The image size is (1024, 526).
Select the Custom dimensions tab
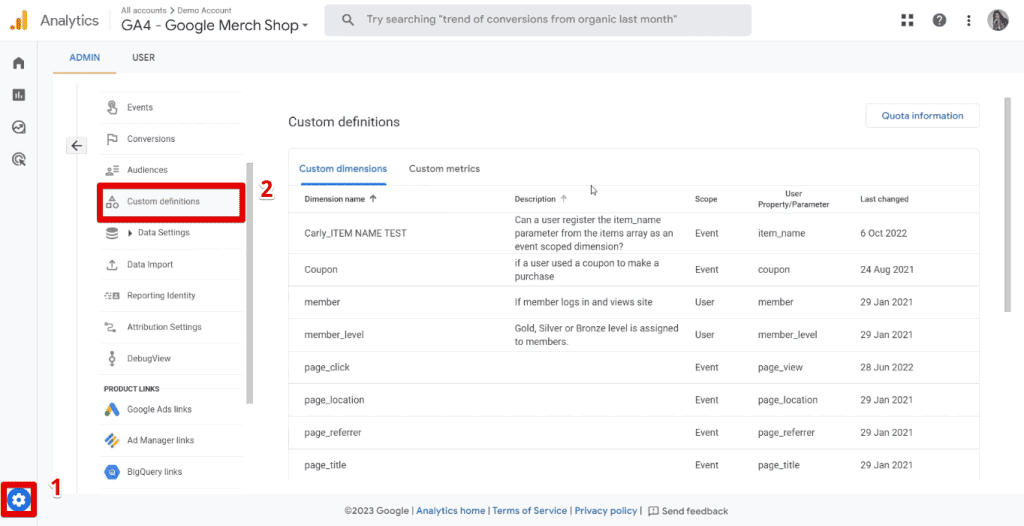click(343, 169)
